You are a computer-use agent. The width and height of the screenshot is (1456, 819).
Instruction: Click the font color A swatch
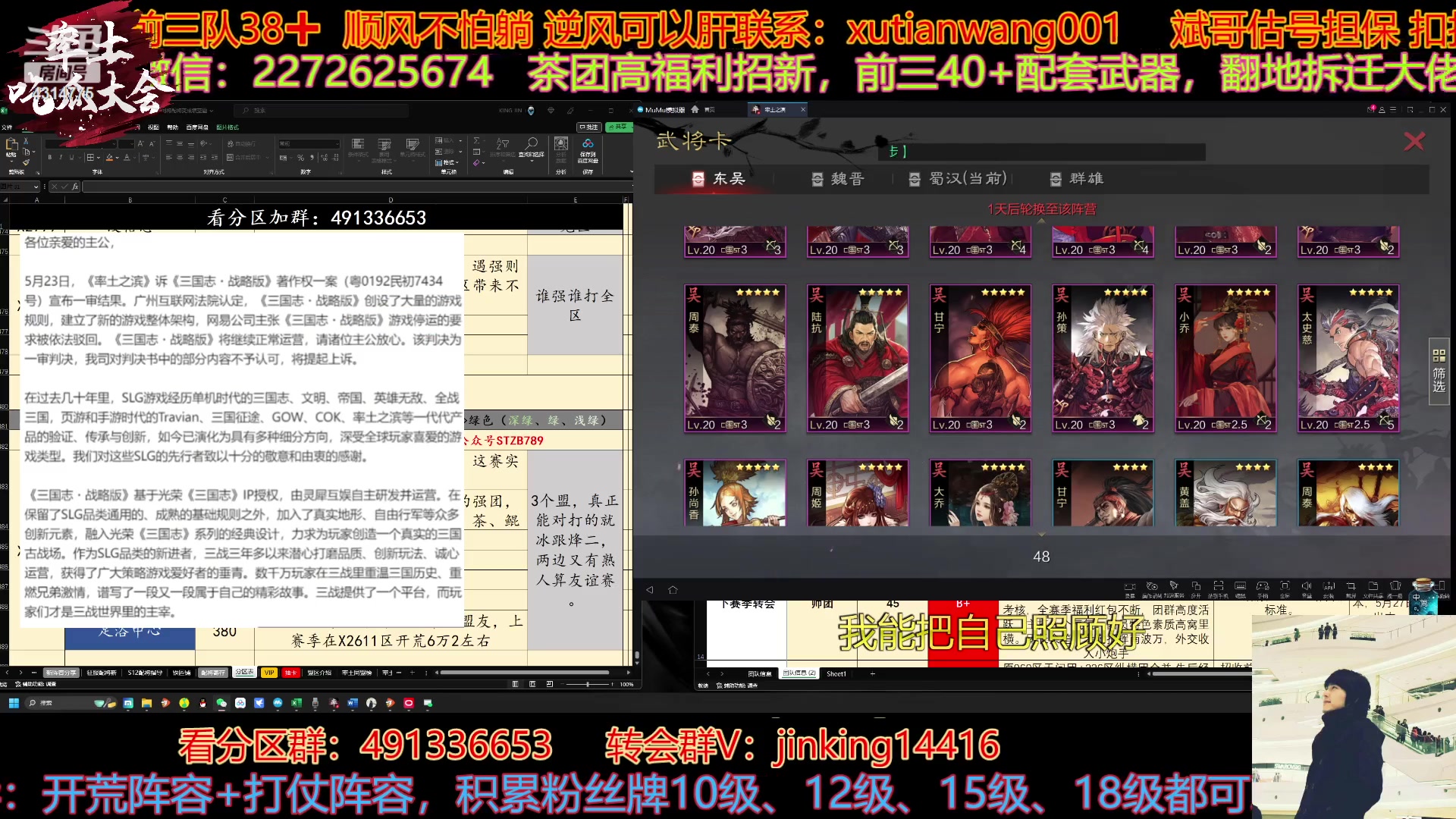pyautogui.click(x=127, y=157)
